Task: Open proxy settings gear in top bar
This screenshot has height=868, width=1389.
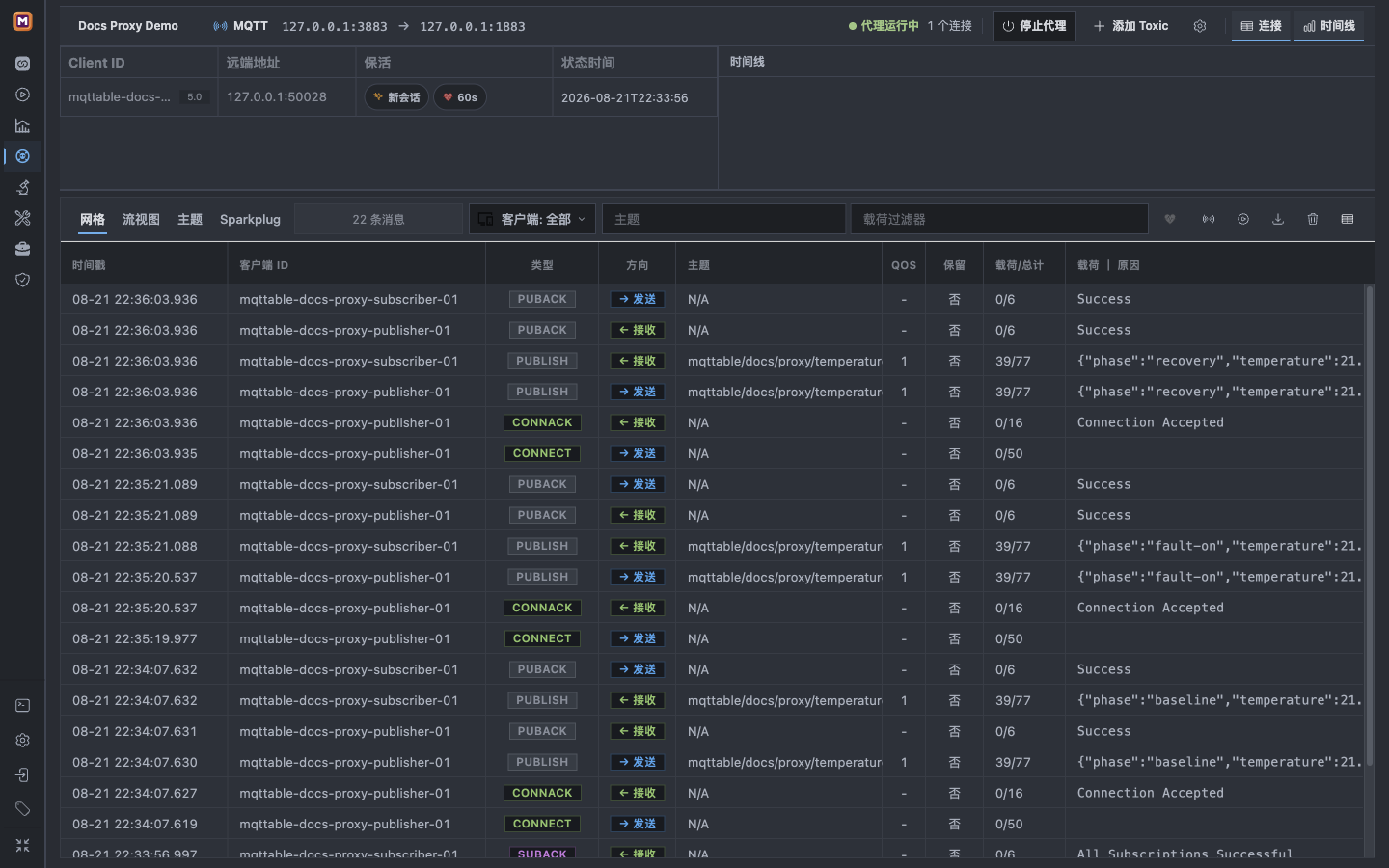Action: pos(1200,26)
